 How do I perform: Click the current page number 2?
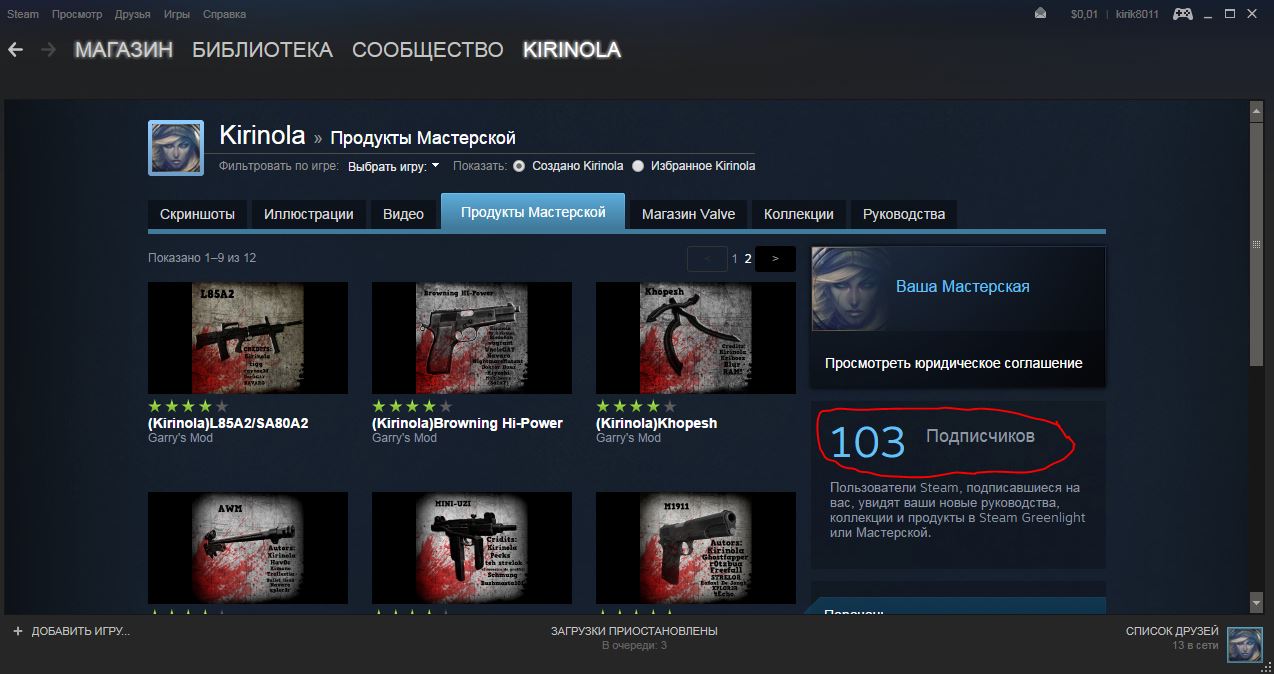click(748, 259)
